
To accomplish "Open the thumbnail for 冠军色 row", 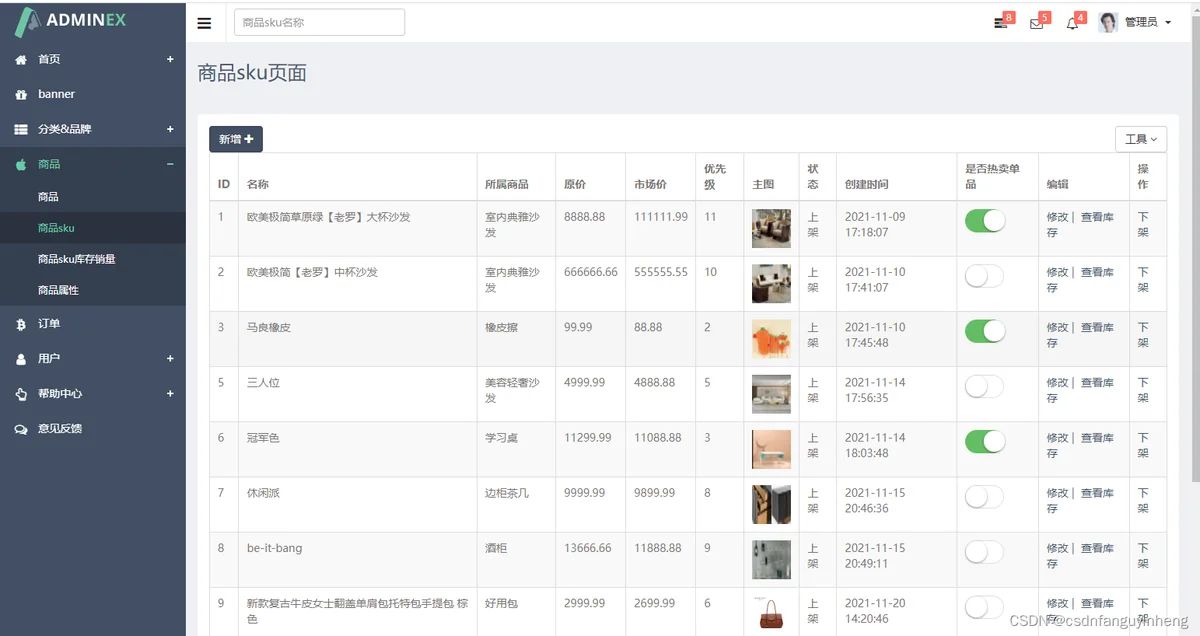I will tap(771, 449).
